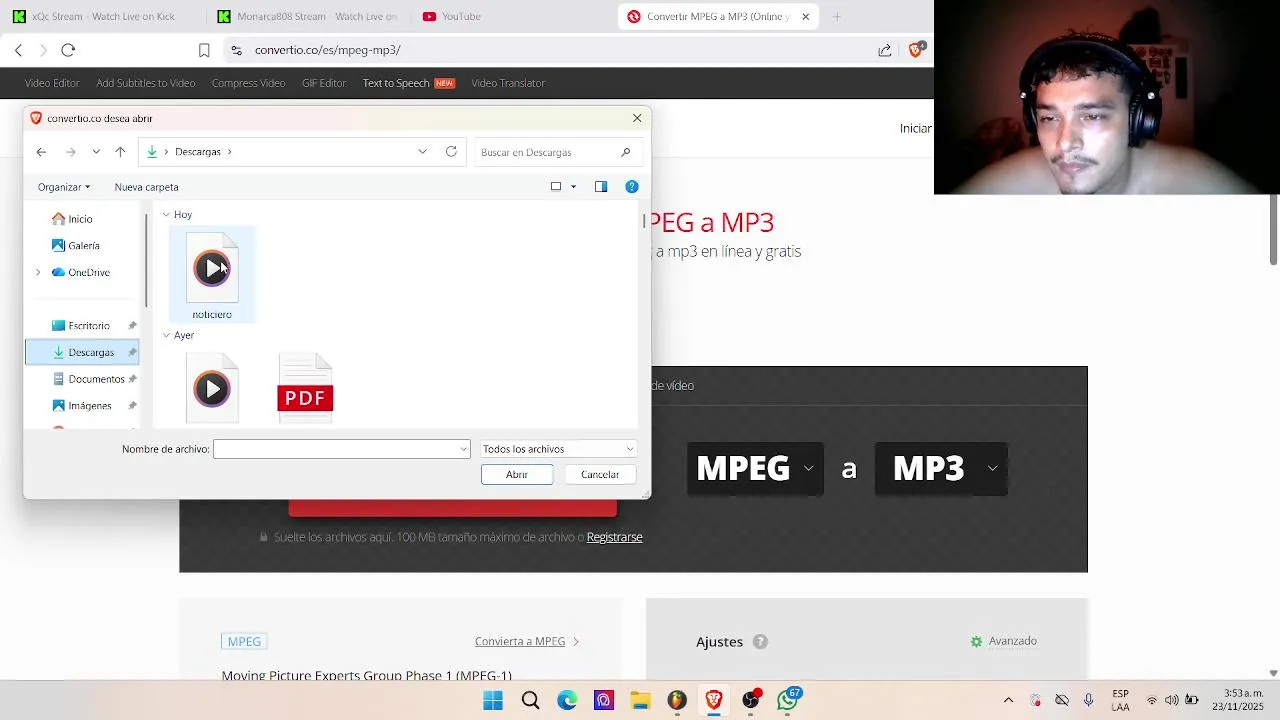Click the Cancelar button
Screen dimensions: 1280x720
pos(600,475)
